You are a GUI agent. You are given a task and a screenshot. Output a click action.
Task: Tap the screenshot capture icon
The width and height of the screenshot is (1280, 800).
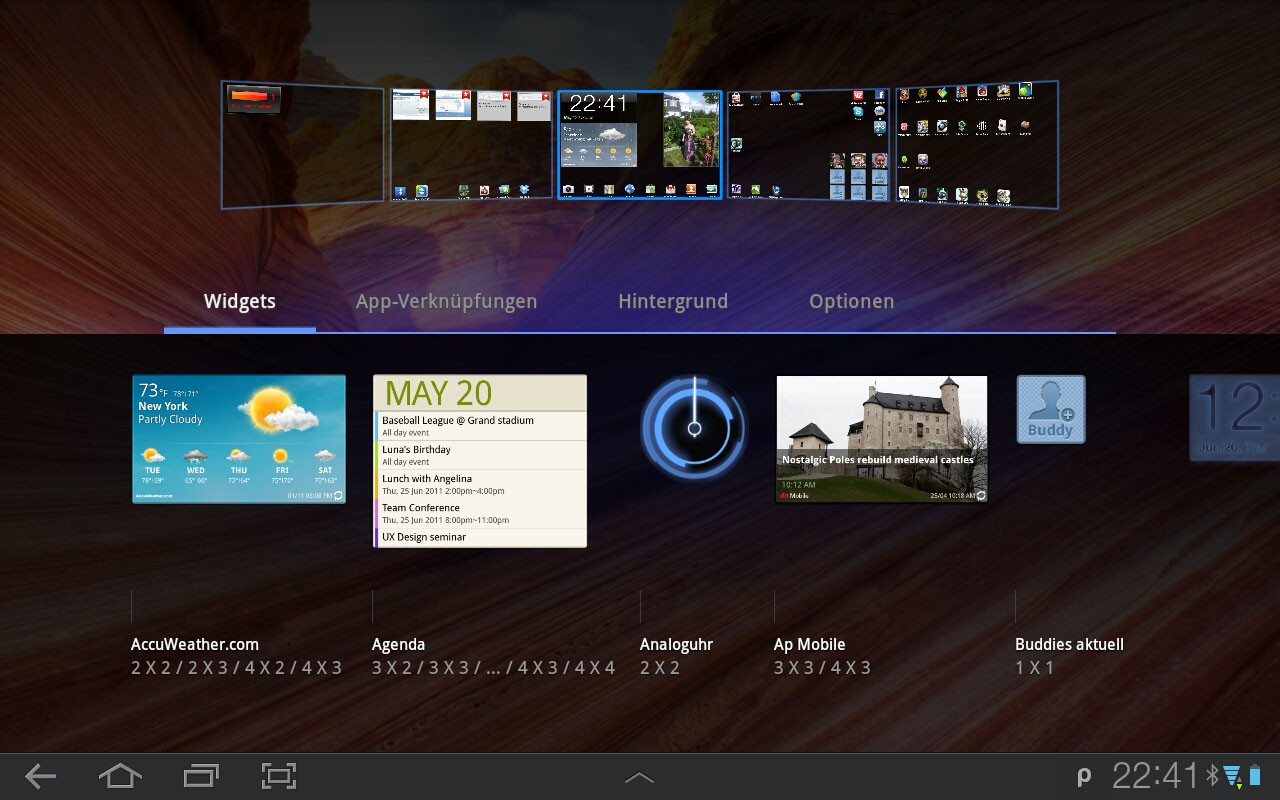tap(279, 776)
